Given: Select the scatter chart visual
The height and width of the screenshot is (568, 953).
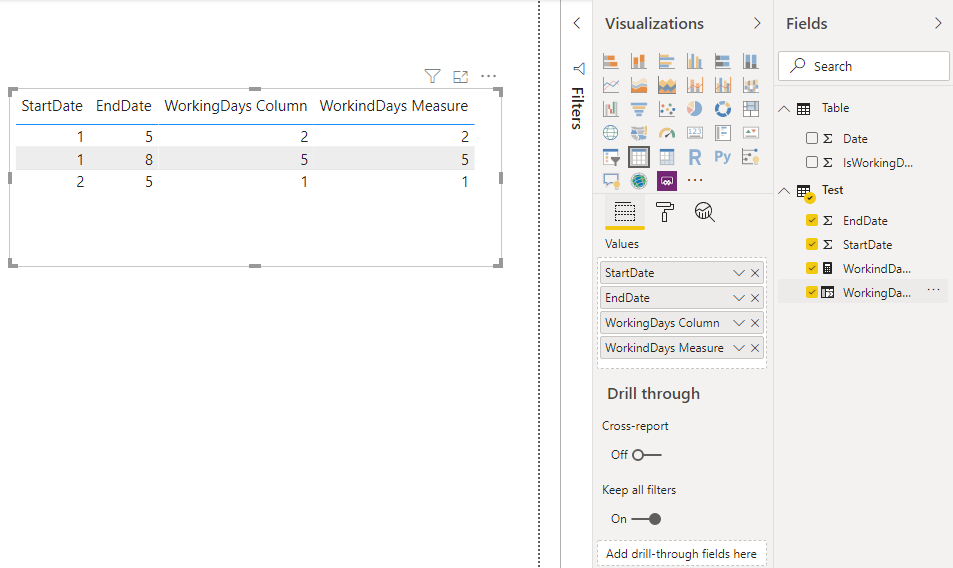Looking at the screenshot, I should pyautogui.click(x=666, y=109).
